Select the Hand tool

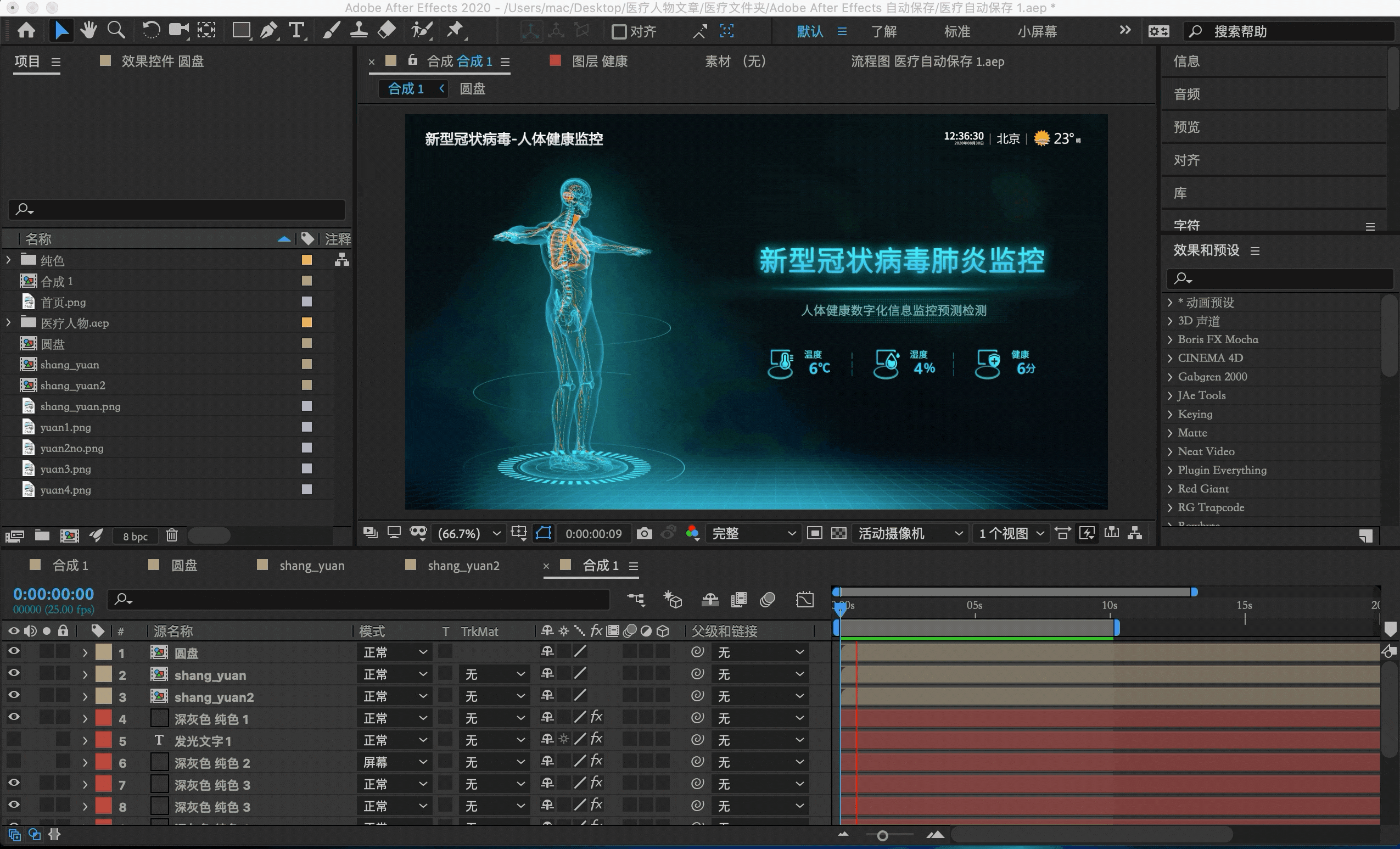[88, 30]
